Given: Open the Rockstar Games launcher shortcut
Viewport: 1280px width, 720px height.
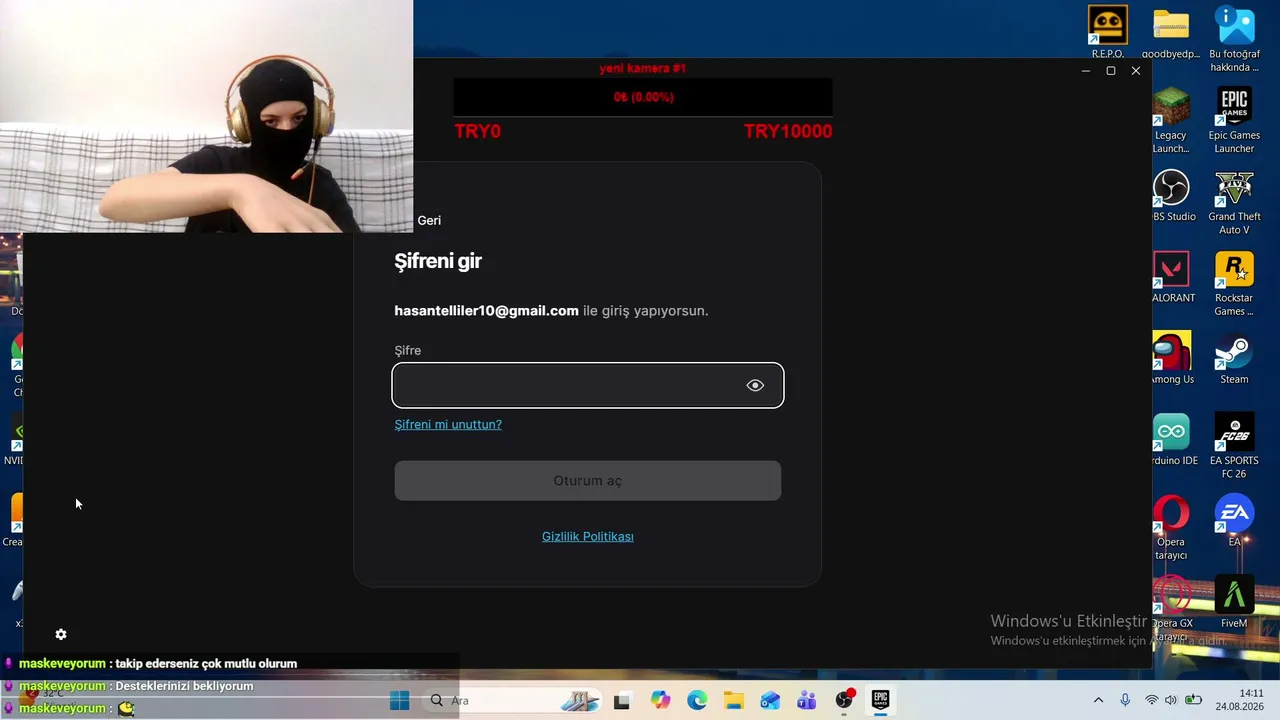Looking at the screenshot, I should click(1234, 283).
